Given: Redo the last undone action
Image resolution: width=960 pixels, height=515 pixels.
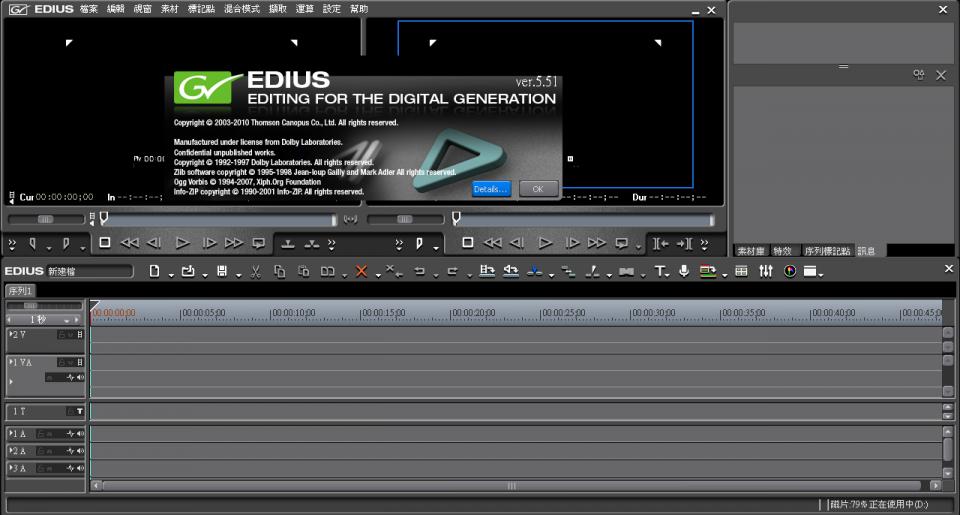Looking at the screenshot, I should pyautogui.click(x=453, y=271).
